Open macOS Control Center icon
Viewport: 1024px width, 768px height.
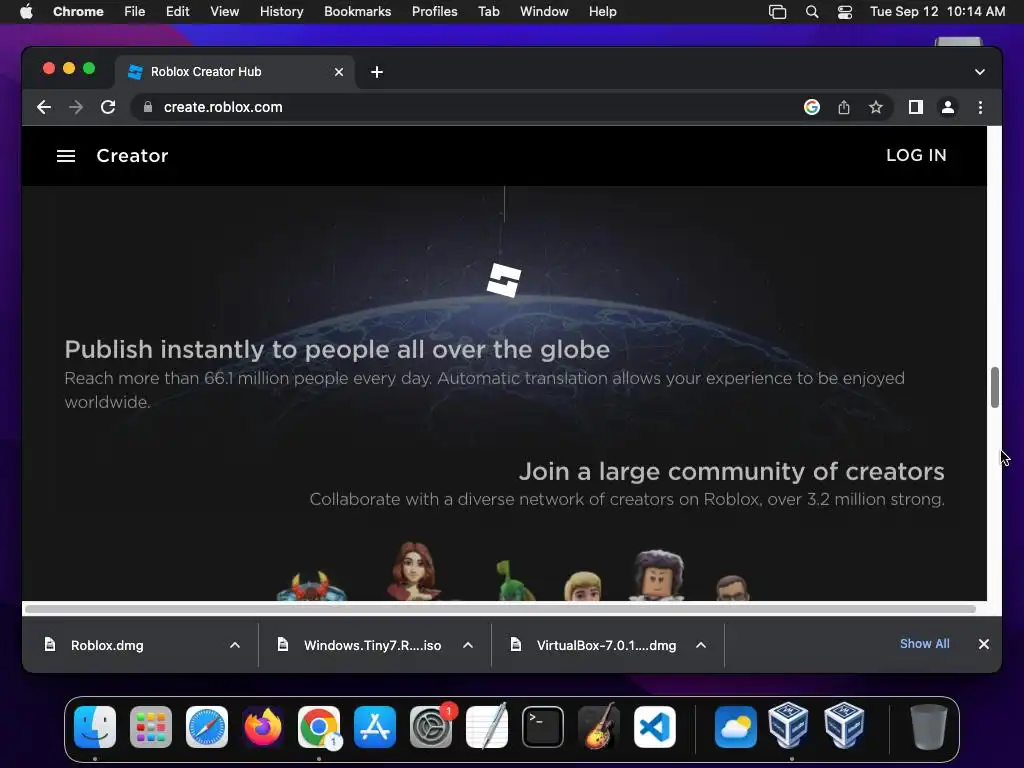coord(844,12)
